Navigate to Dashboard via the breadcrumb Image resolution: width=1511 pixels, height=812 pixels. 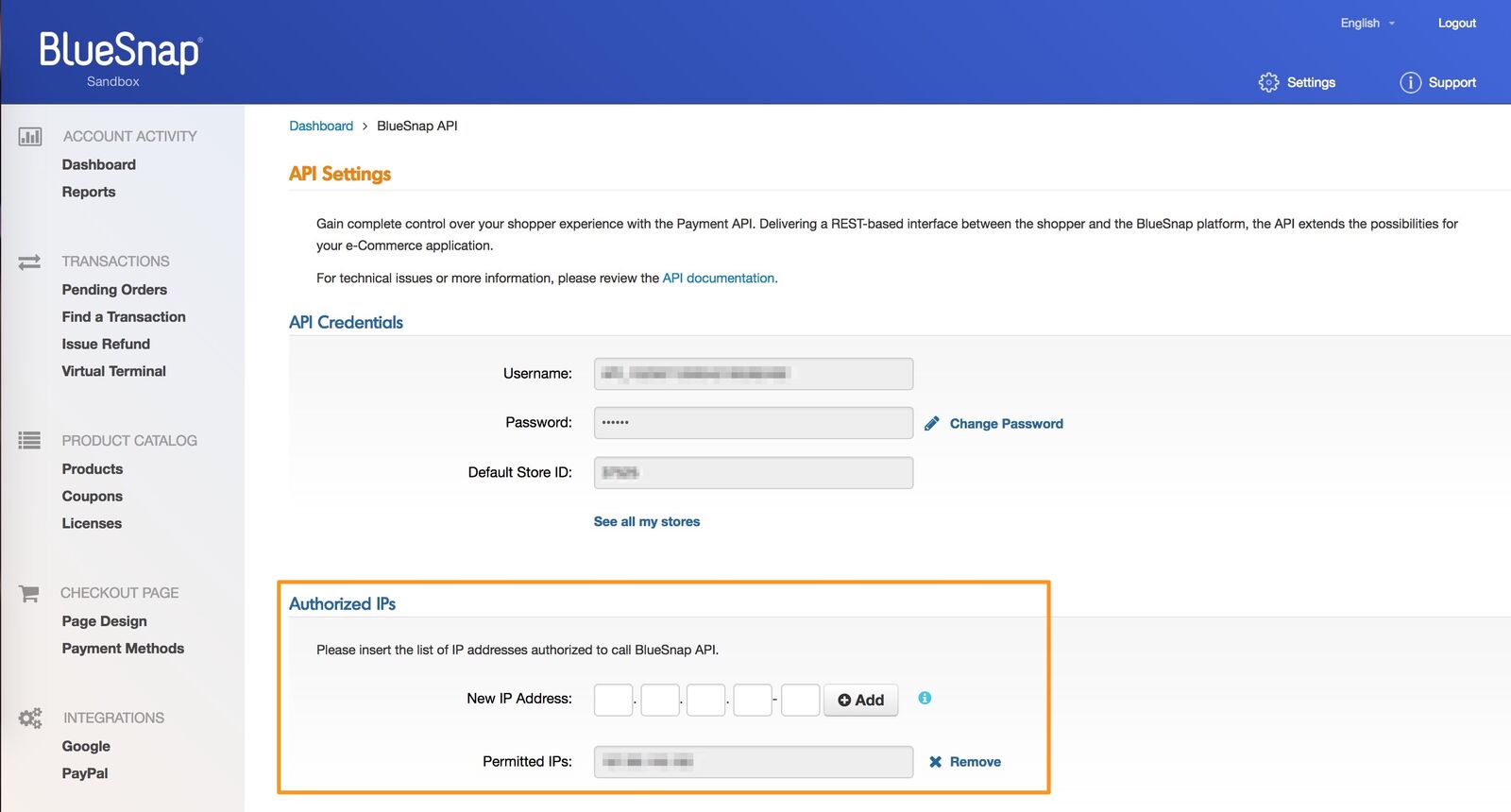point(321,126)
